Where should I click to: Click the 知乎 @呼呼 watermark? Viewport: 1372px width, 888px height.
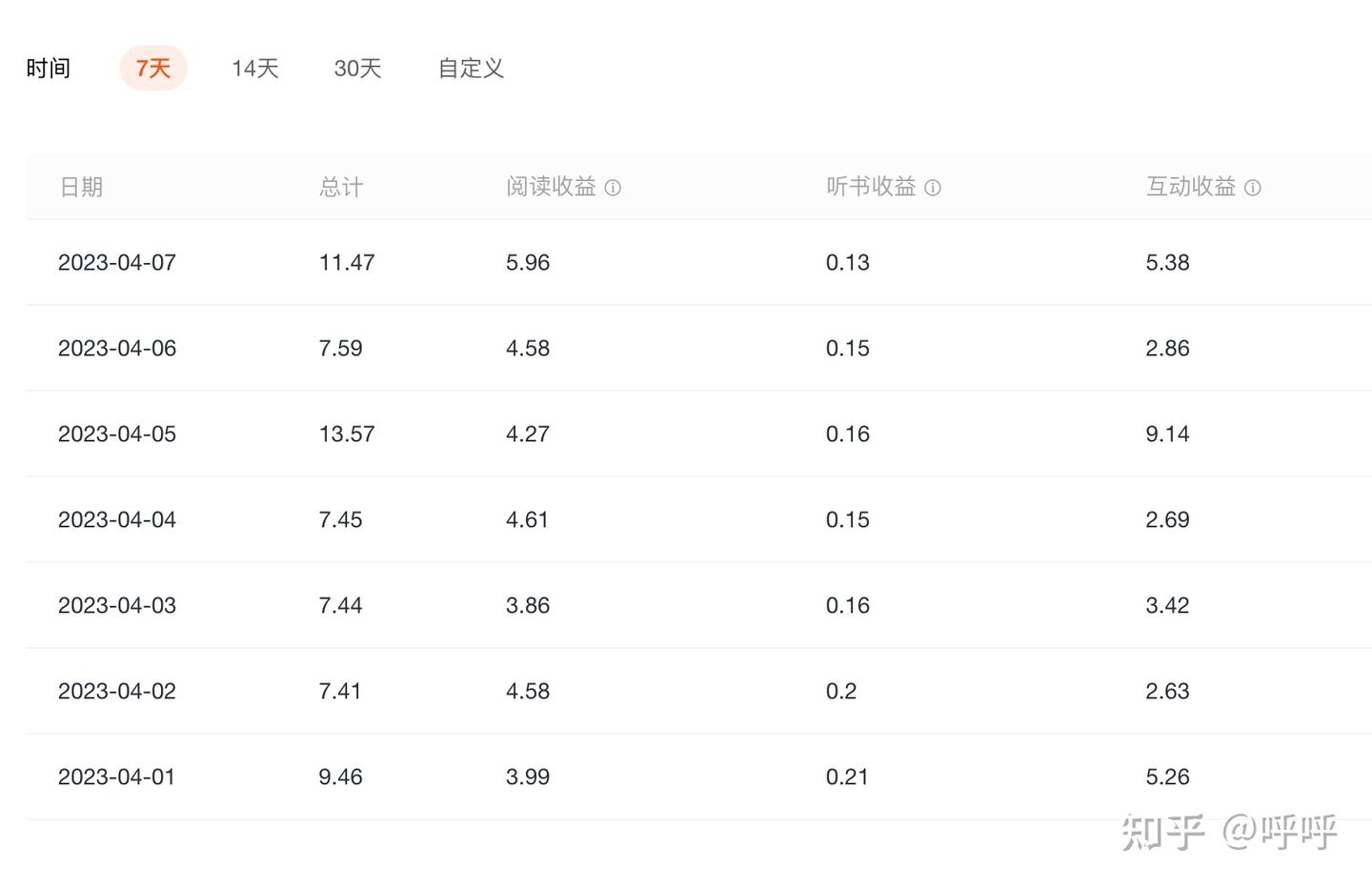pyautogui.click(x=1229, y=833)
